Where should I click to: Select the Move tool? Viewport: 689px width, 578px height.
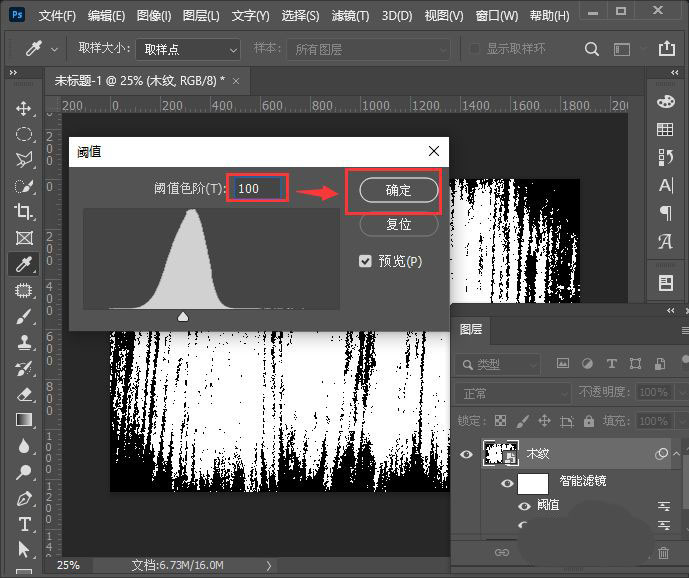(x=23, y=108)
